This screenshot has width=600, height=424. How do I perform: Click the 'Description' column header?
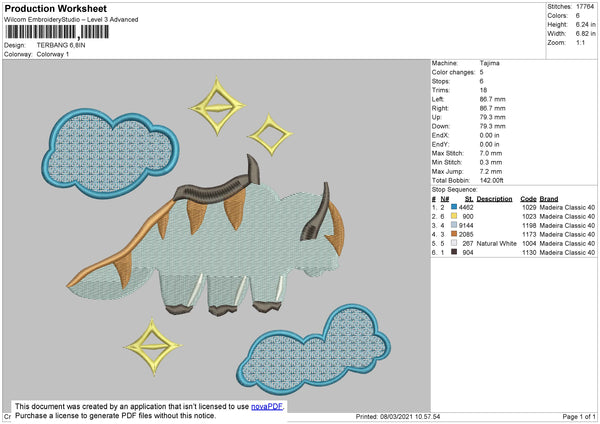click(494, 199)
